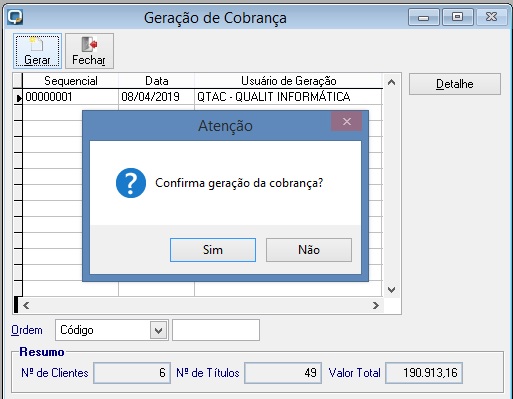Click the Nº de Títulos value field
513x399 pixels.
283,373
